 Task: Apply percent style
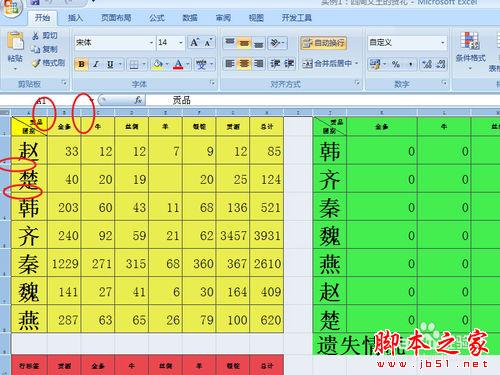tap(396, 64)
